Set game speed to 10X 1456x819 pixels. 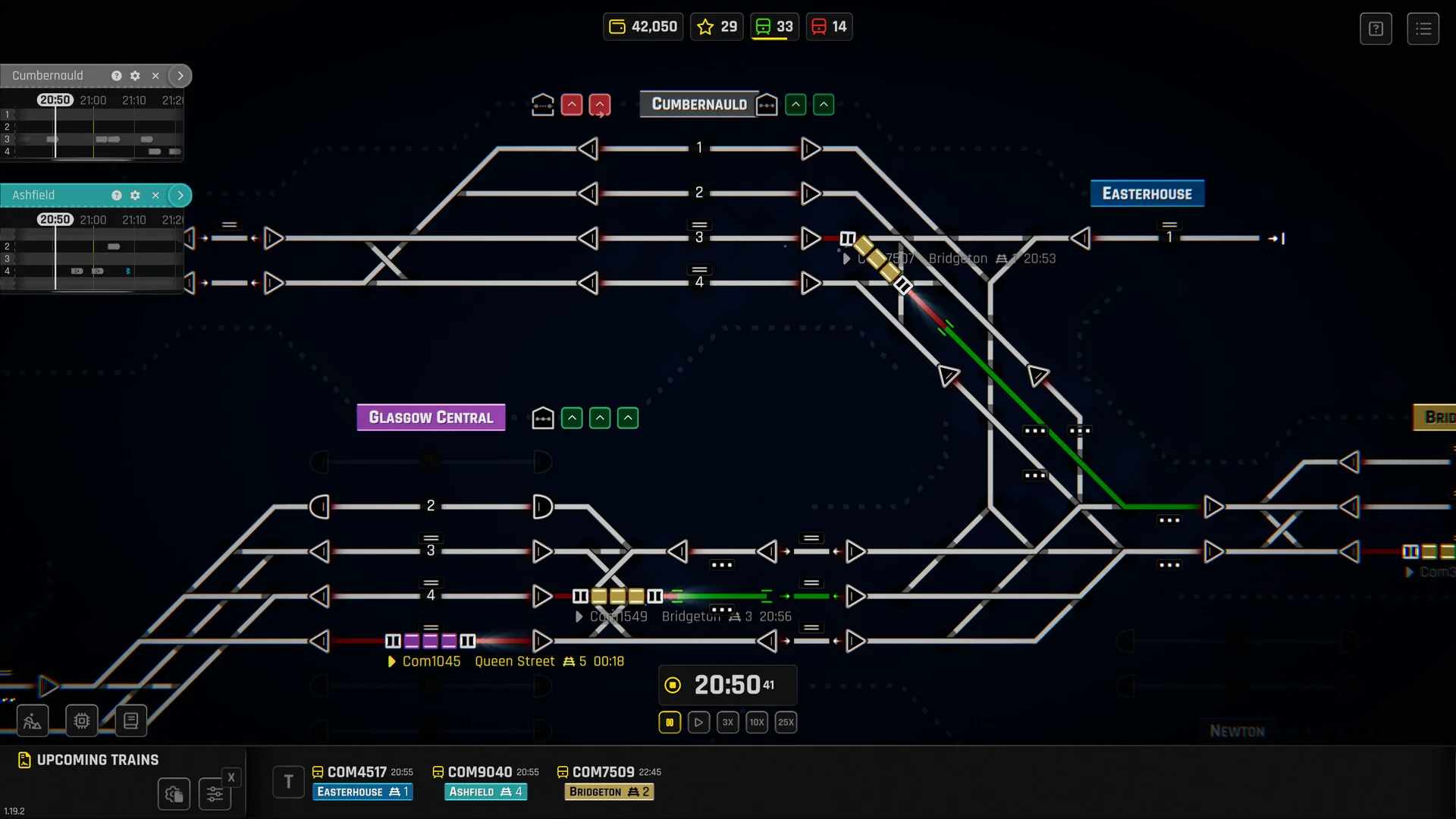pyautogui.click(x=757, y=722)
